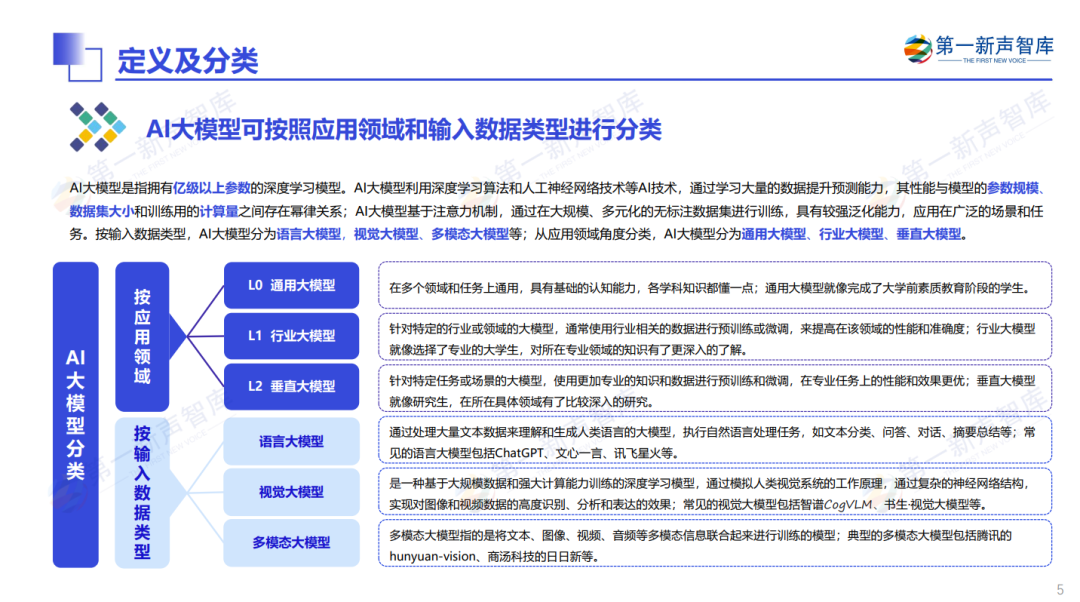Click the page number 5

[x=1061, y=590]
